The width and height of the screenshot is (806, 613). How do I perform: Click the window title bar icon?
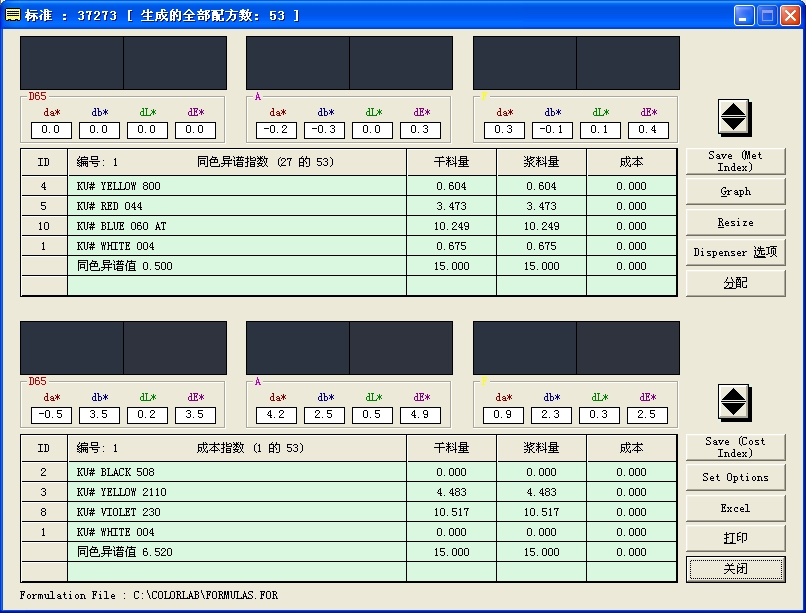12,15
